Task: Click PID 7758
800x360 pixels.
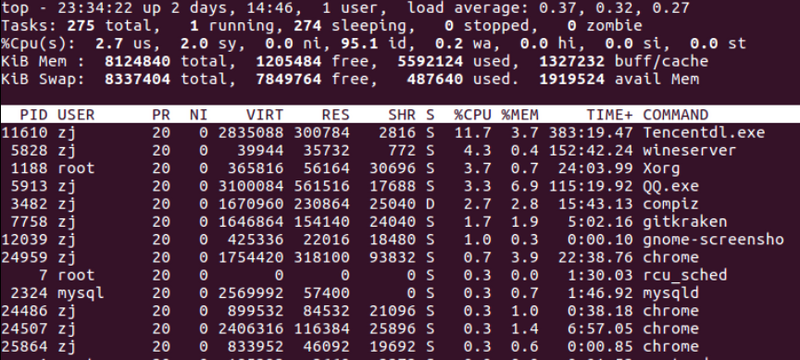Action: (29, 222)
